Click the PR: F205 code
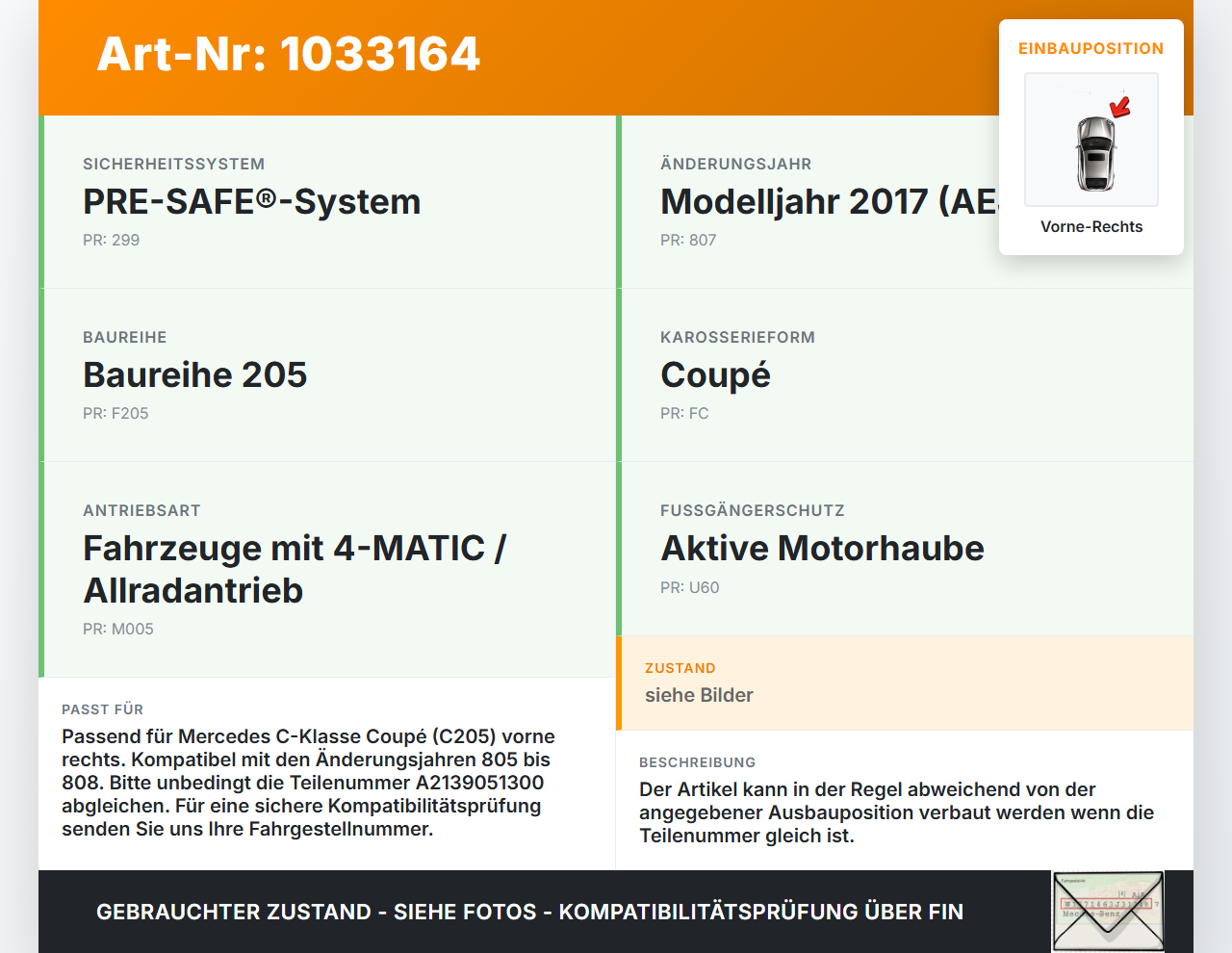This screenshot has width=1232, height=953. coord(115,413)
